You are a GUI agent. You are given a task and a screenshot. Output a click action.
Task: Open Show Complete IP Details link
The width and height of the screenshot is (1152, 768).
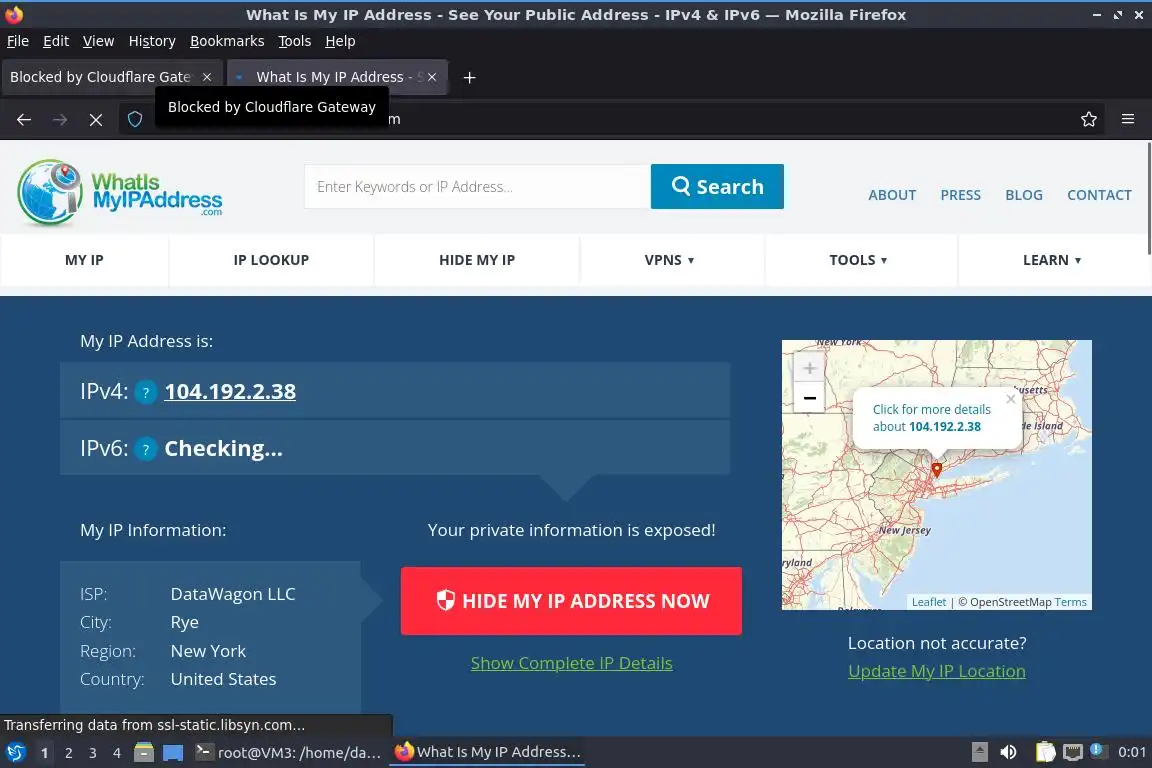point(572,663)
